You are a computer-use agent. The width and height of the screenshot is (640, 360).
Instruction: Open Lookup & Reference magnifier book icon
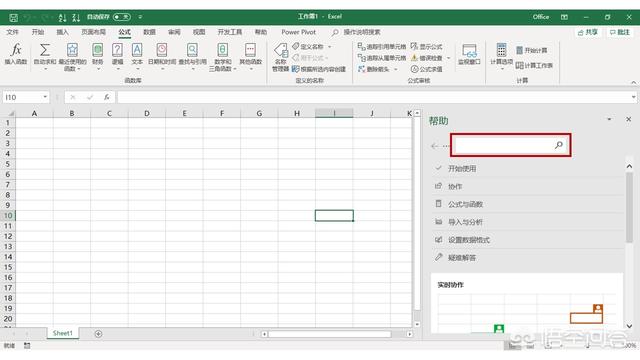(192, 50)
